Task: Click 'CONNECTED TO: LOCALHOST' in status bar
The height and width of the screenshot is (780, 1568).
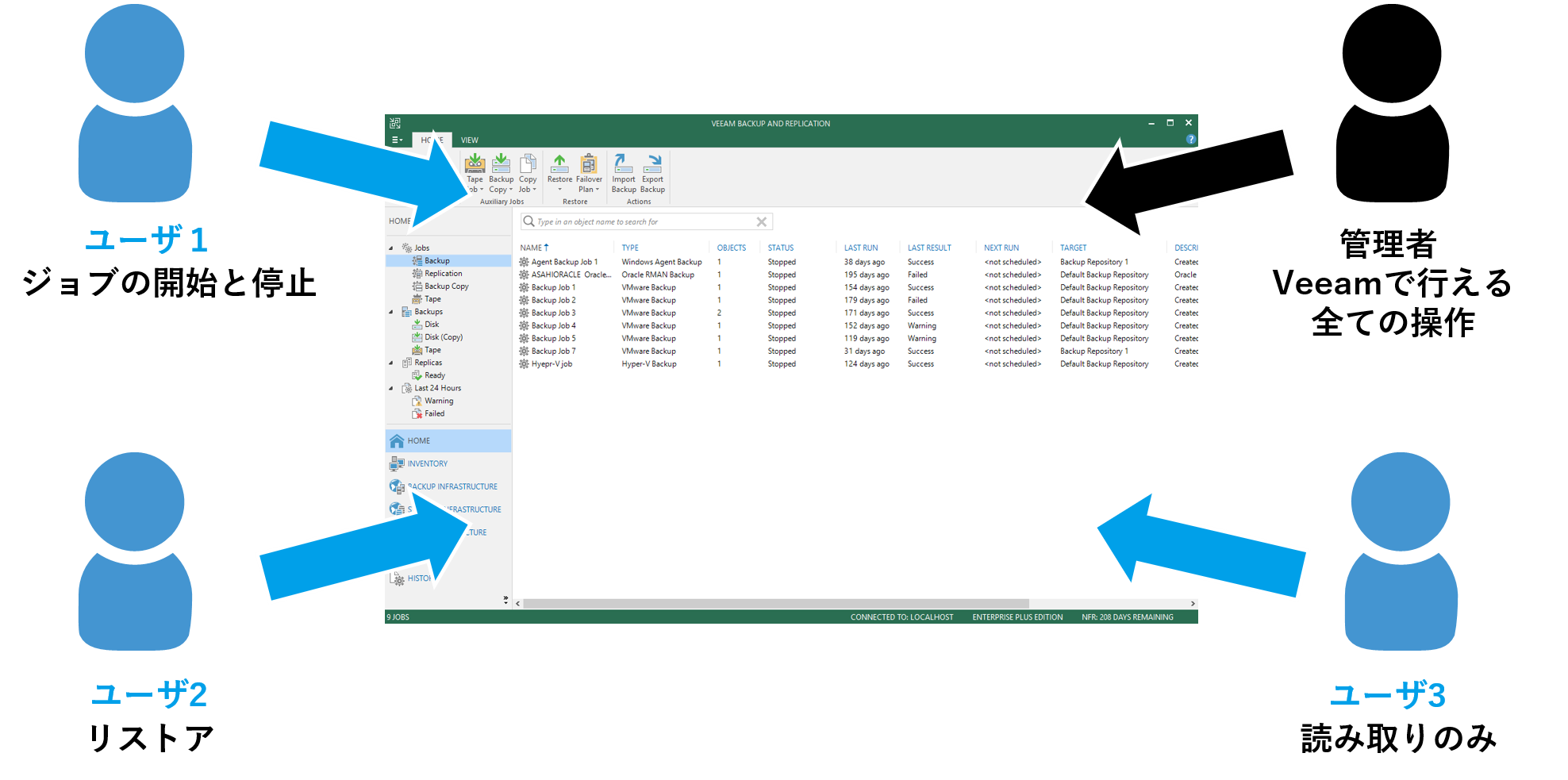Action: [902, 617]
